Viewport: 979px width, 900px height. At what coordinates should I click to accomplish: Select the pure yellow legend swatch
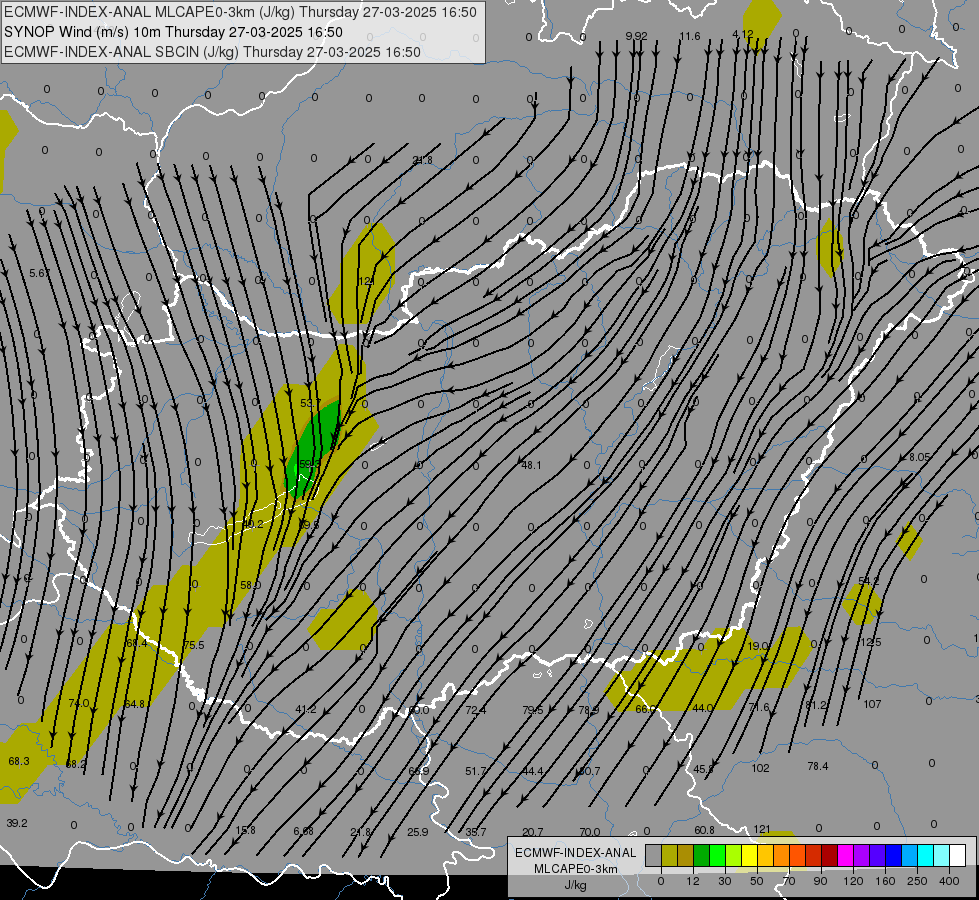point(749,855)
